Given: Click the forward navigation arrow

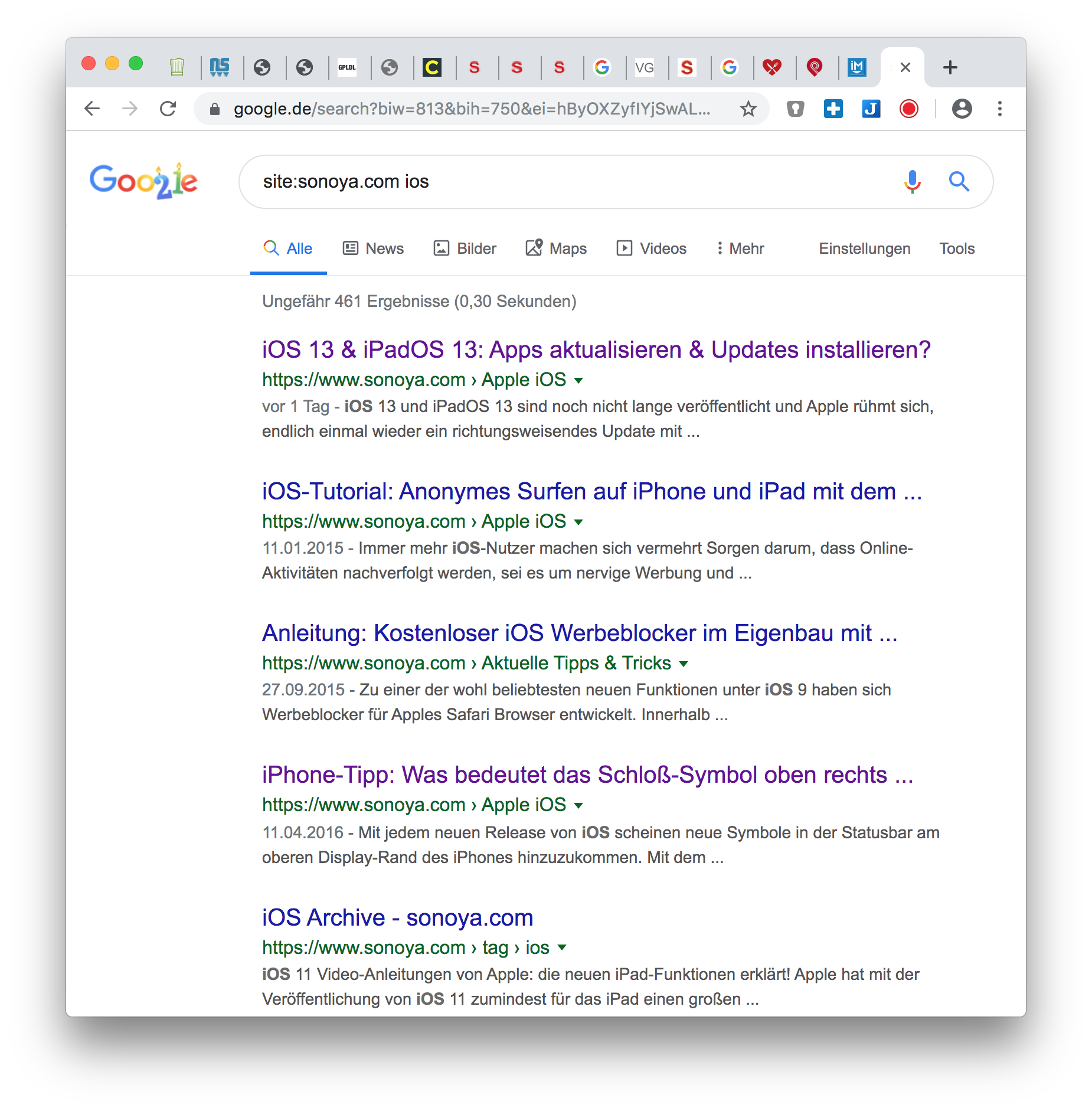Looking at the screenshot, I should 130,109.
